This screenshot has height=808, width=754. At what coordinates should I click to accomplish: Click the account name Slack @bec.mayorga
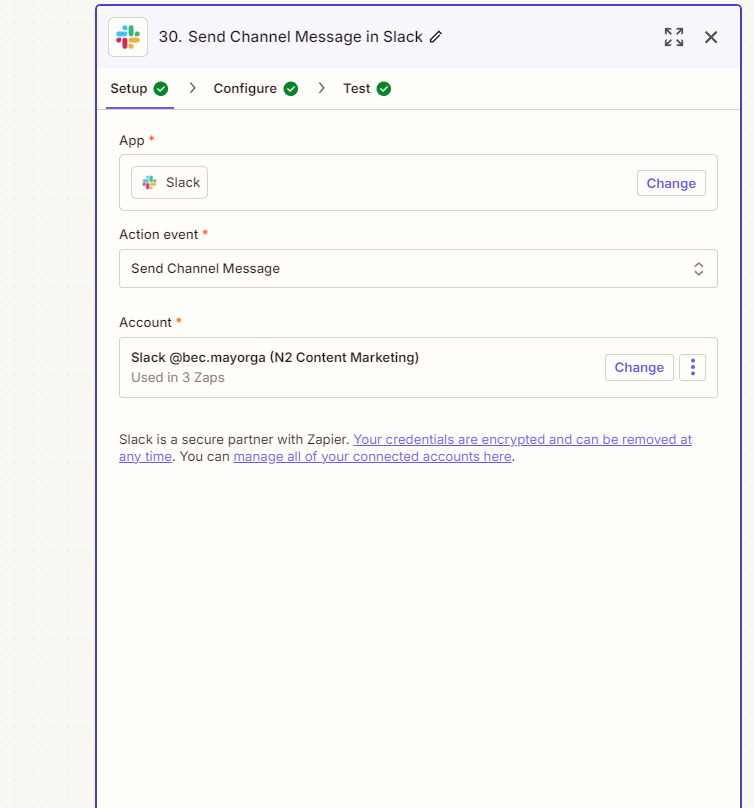275,358
